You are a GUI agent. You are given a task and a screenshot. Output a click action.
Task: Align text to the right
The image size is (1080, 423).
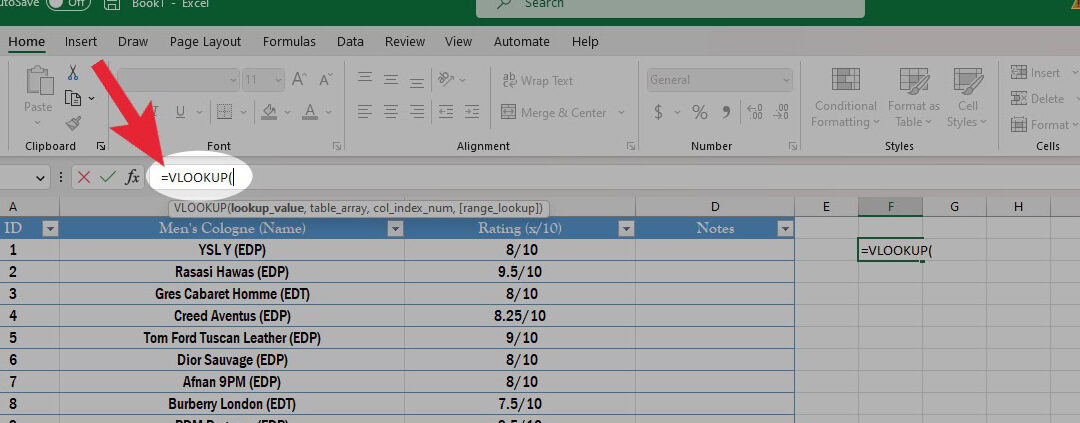tap(417, 112)
